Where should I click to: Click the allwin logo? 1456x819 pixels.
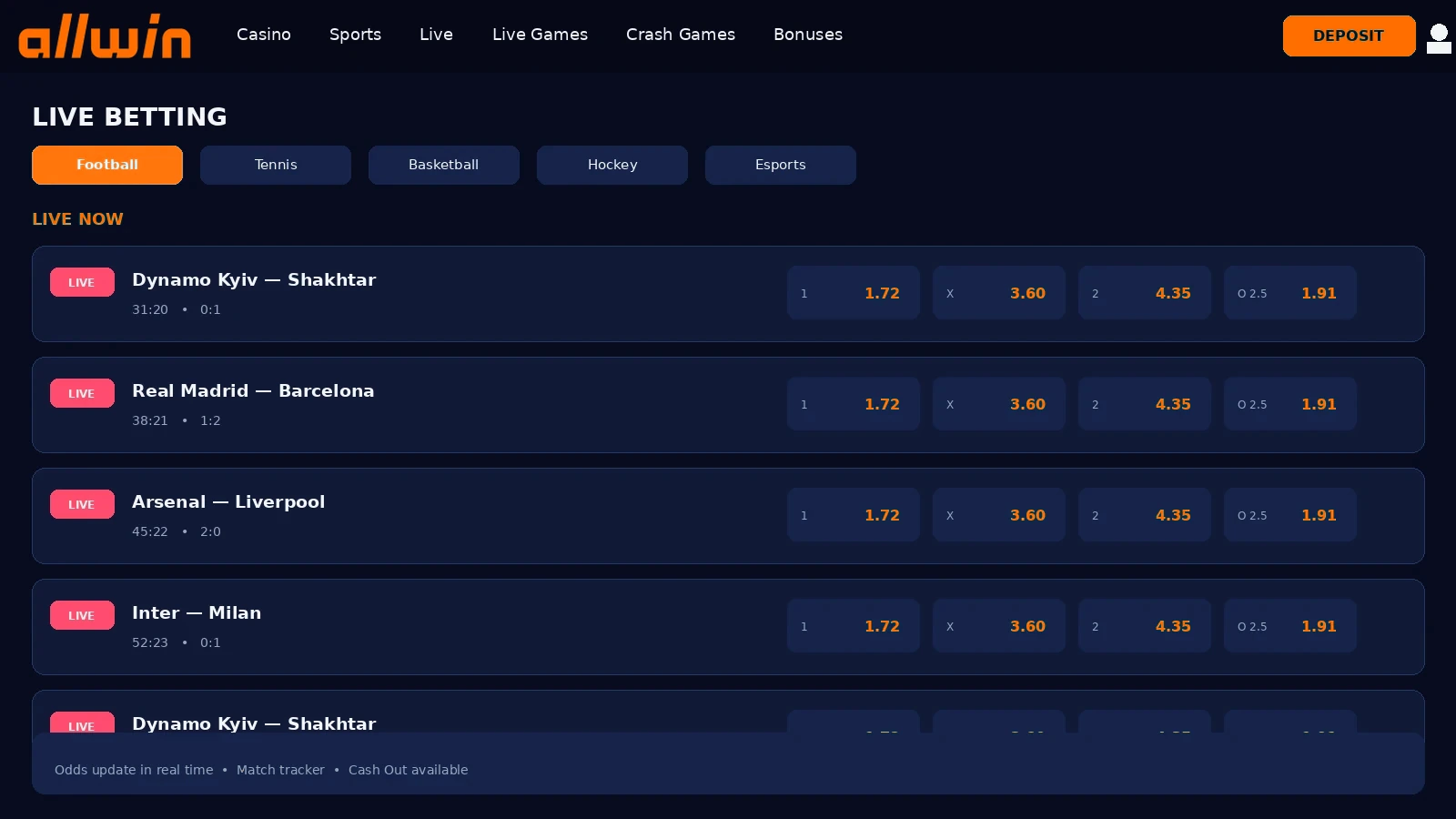tap(105, 36)
